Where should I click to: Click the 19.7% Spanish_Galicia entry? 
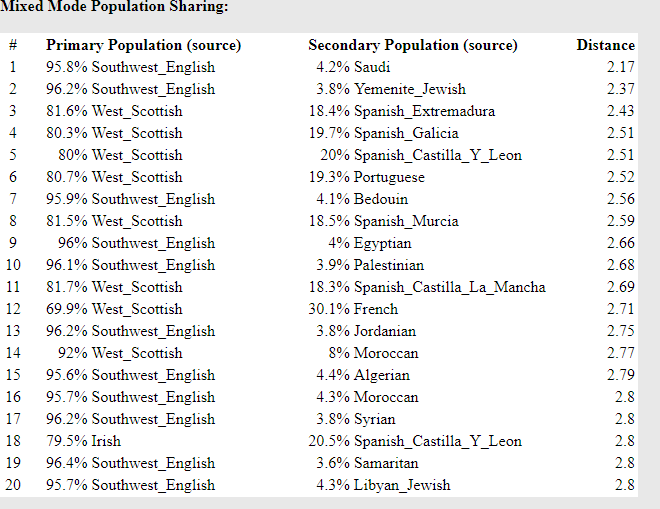[383, 133]
